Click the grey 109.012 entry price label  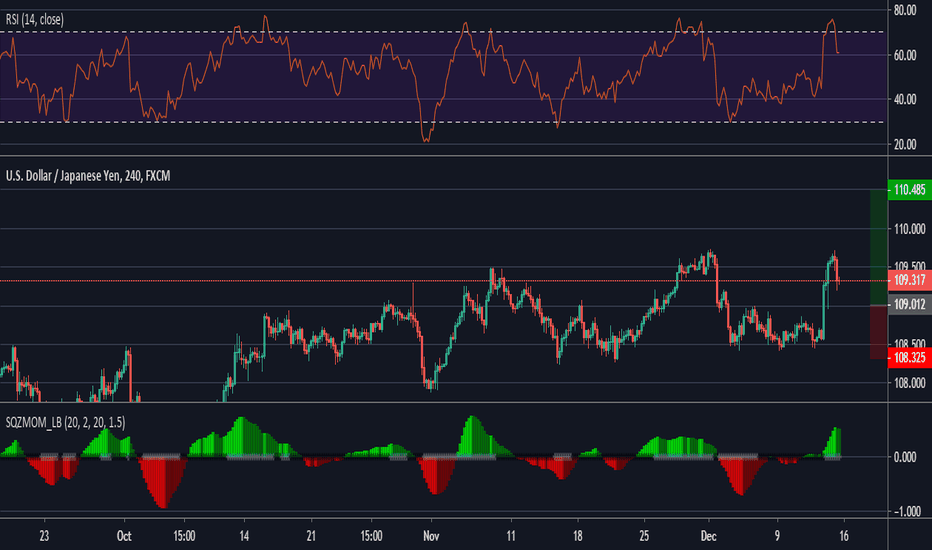[x=909, y=305]
